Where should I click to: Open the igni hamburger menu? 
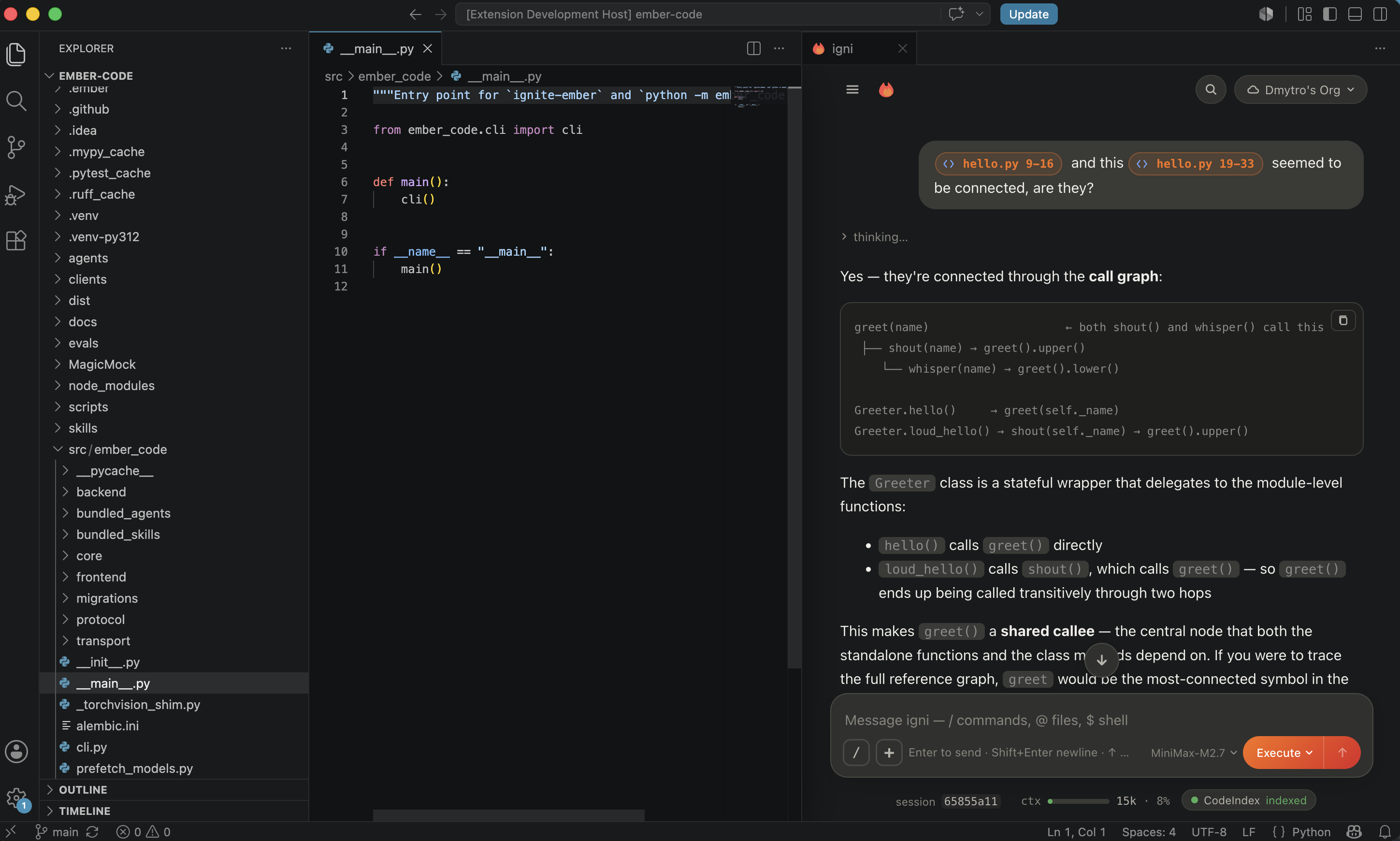tap(852, 89)
